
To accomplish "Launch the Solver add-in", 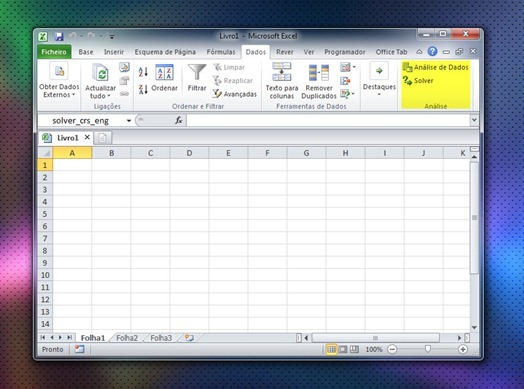I will (418, 81).
